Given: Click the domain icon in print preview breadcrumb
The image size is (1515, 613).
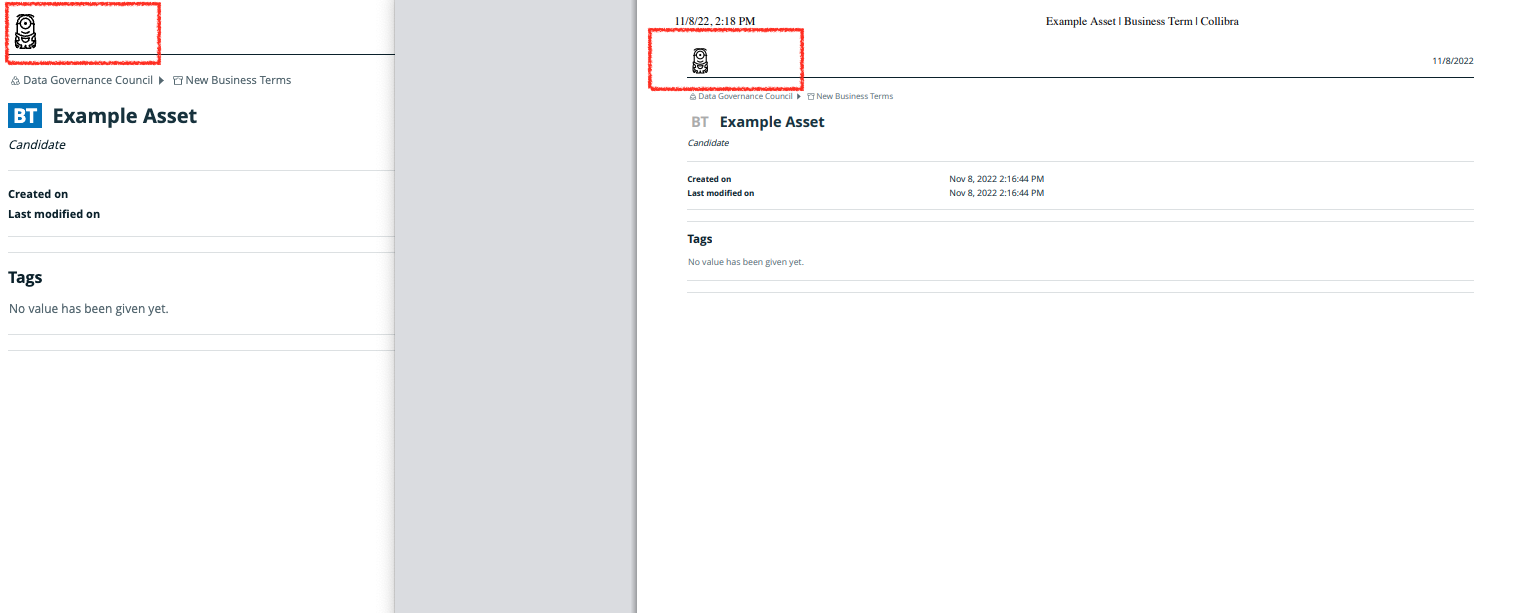Looking at the screenshot, I should click(x=812, y=97).
